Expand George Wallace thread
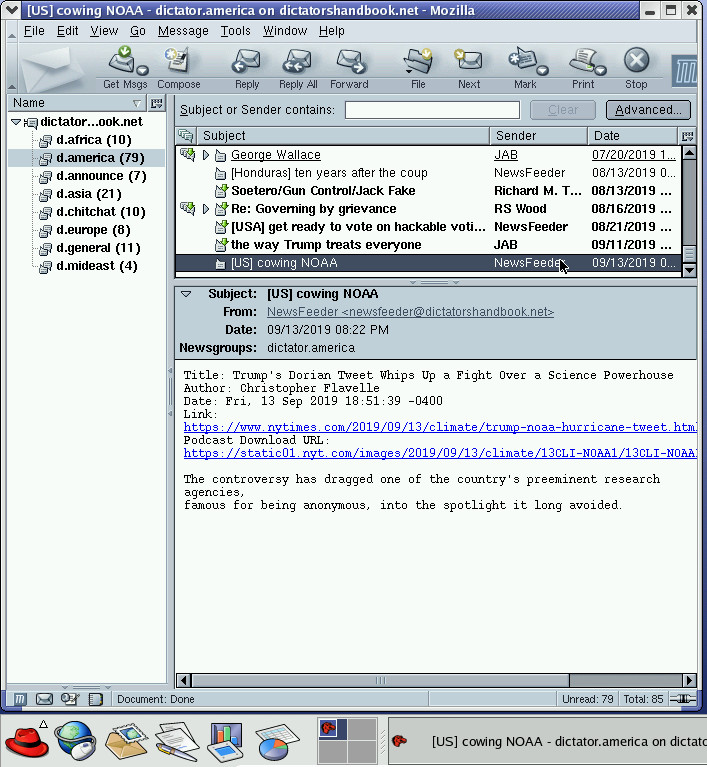The height and width of the screenshot is (767, 707). tap(206, 155)
